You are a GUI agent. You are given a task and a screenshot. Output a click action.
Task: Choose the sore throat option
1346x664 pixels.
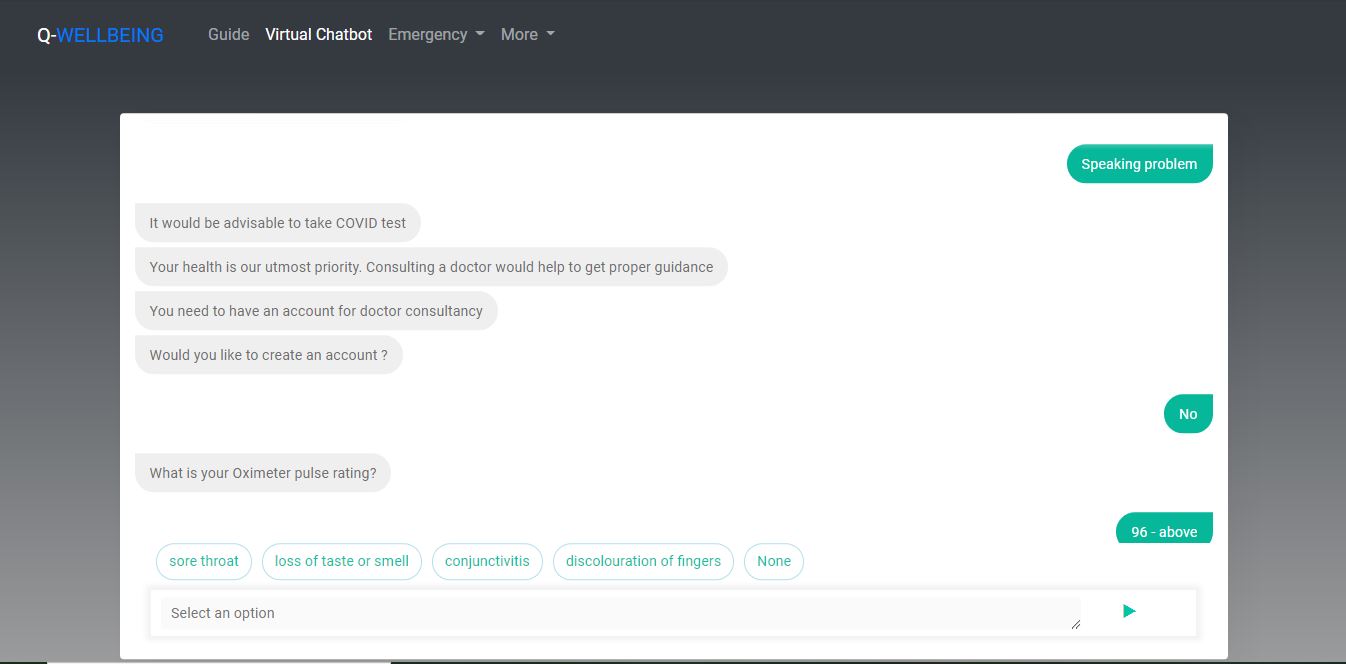pos(204,561)
